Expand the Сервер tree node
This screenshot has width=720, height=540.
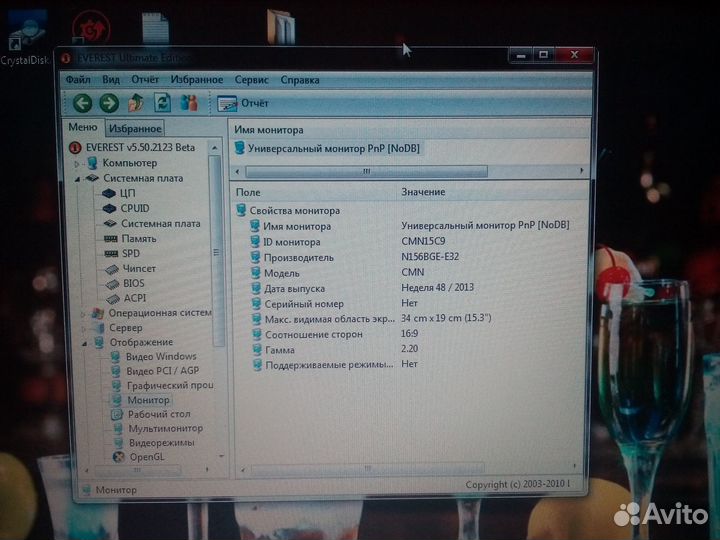click(84, 329)
